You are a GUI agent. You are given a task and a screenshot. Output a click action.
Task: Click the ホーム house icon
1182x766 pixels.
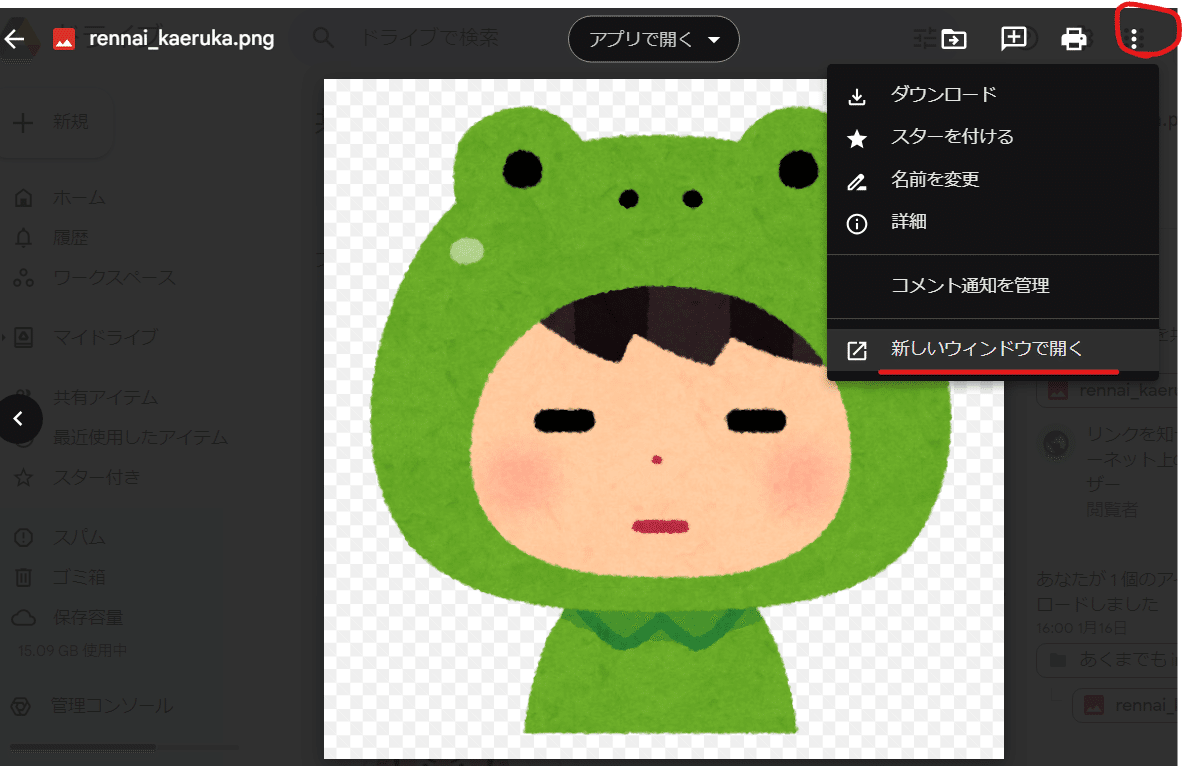23,198
